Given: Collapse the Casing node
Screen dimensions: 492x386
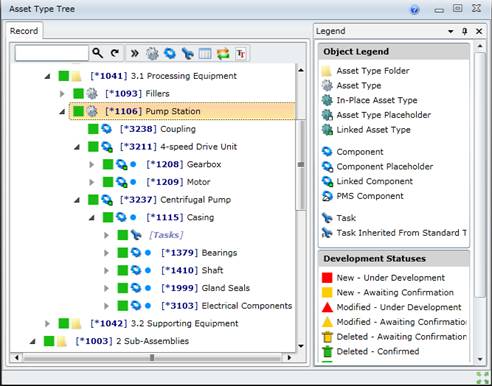Looking at the screenshot, I should click(x=92, y=218).
